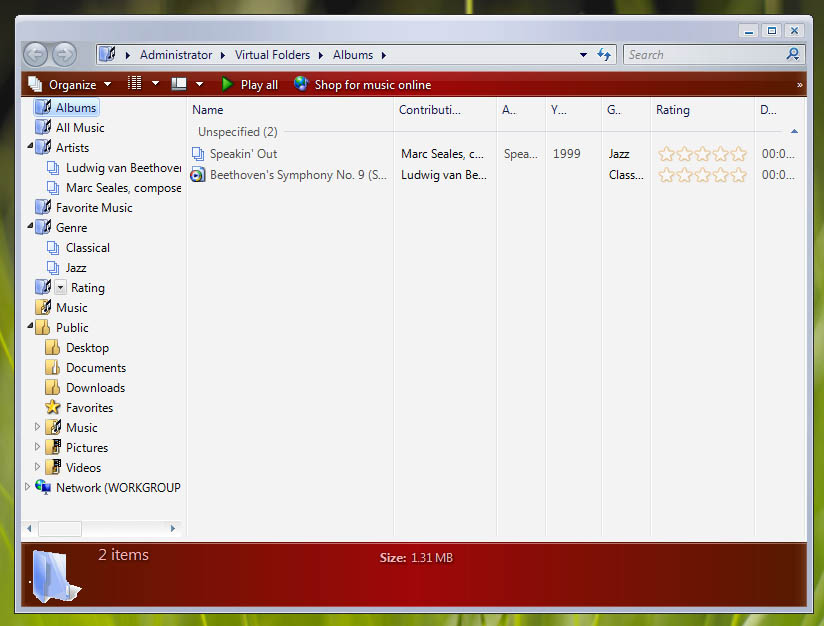Click Albums breadcrumb segment
Image resolution: width=824 pixels, height=626 pixels.
(x=353, y=55)
